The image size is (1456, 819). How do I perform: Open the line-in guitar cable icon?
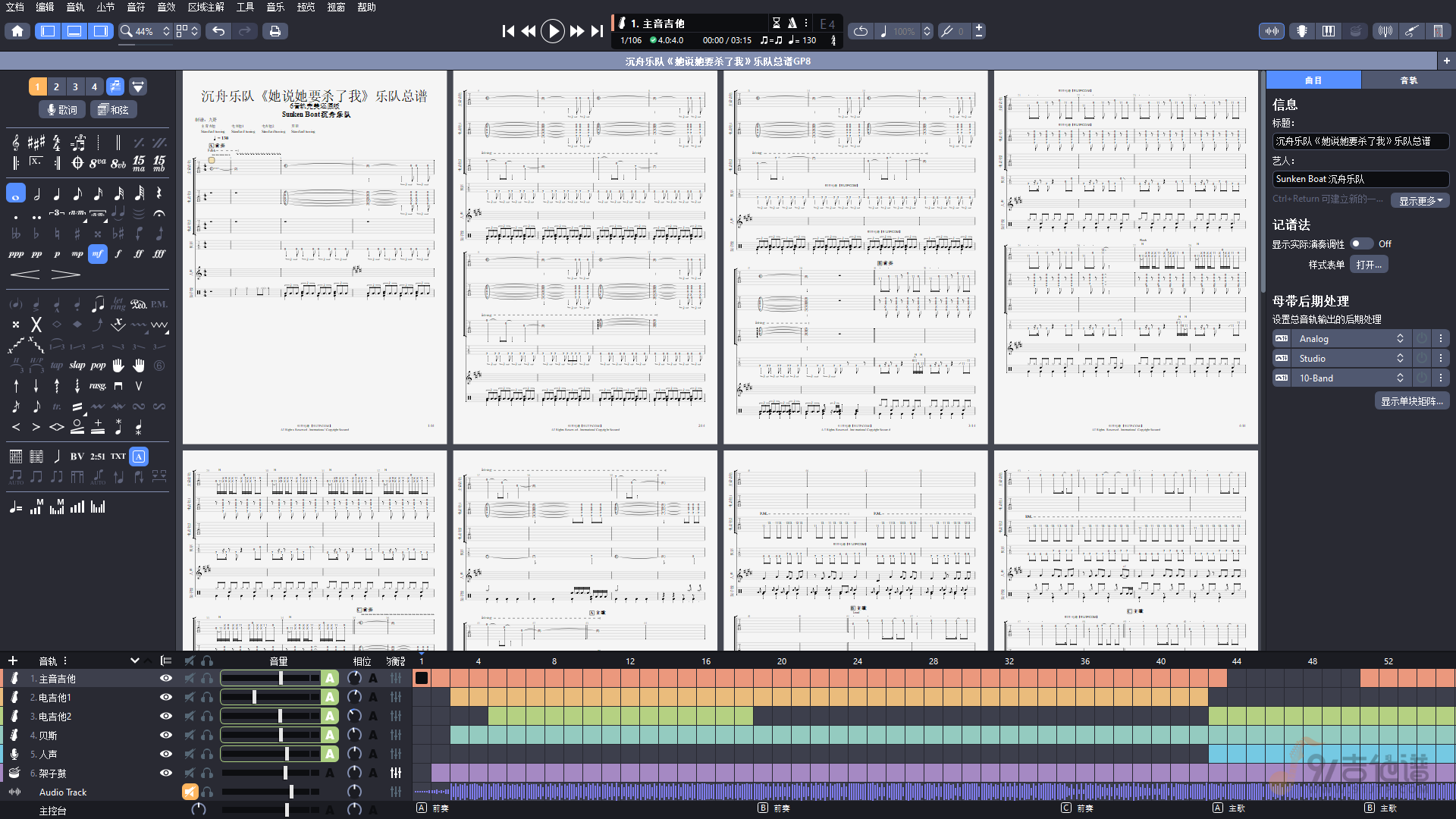tap(1411, 31)
